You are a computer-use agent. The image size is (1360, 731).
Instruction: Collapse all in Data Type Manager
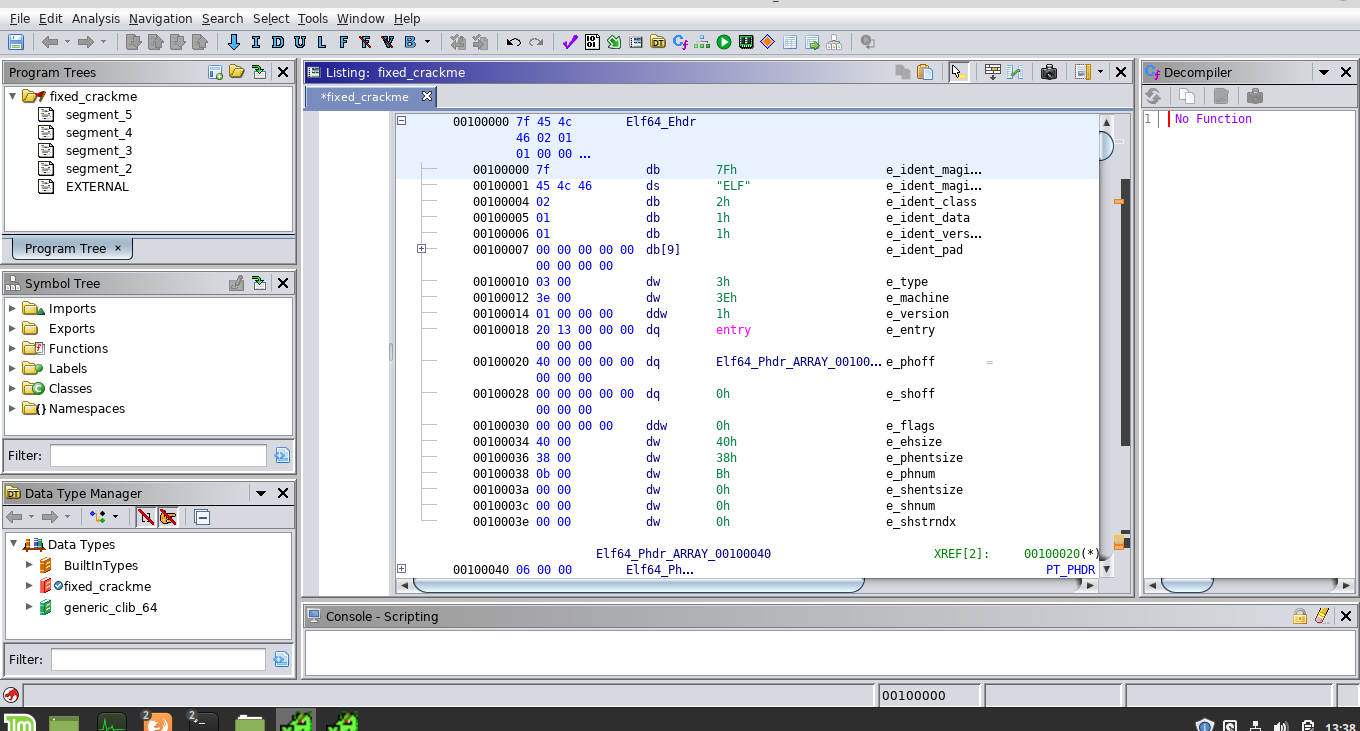(x=202, y=517)
